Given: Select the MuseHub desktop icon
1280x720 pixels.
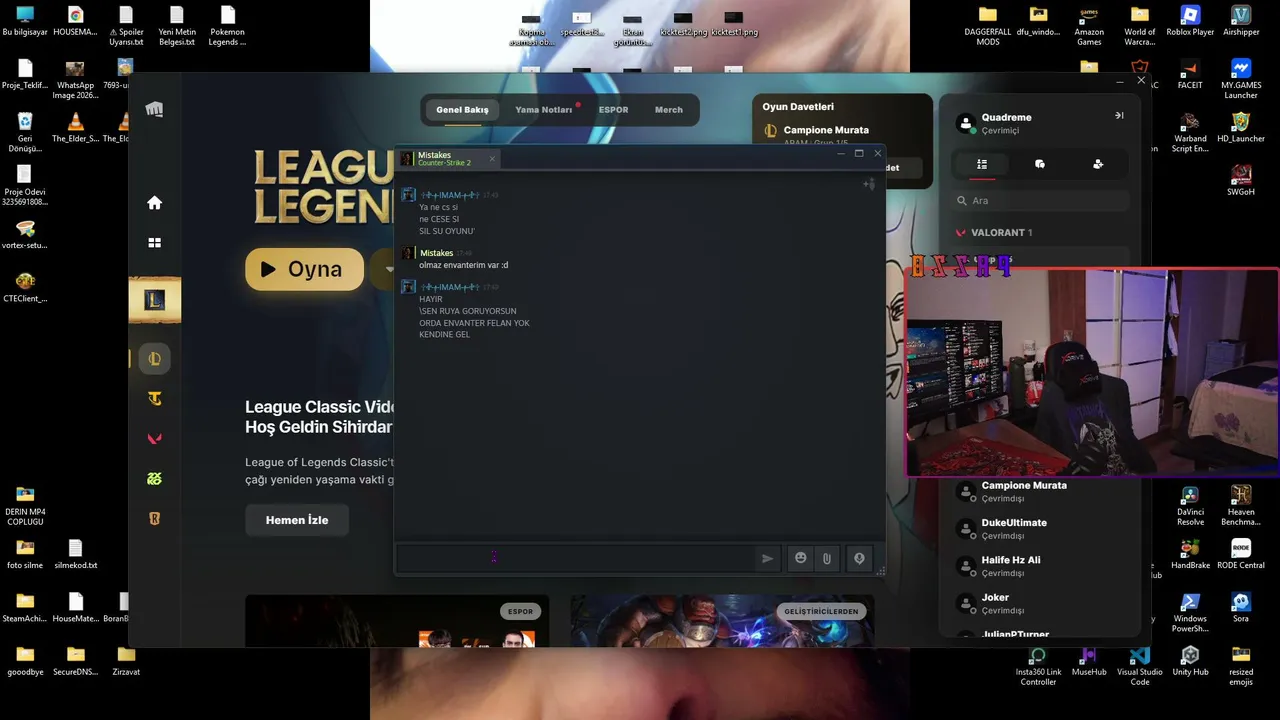Looking at the screenshot, I should [x=1089, y=661].
